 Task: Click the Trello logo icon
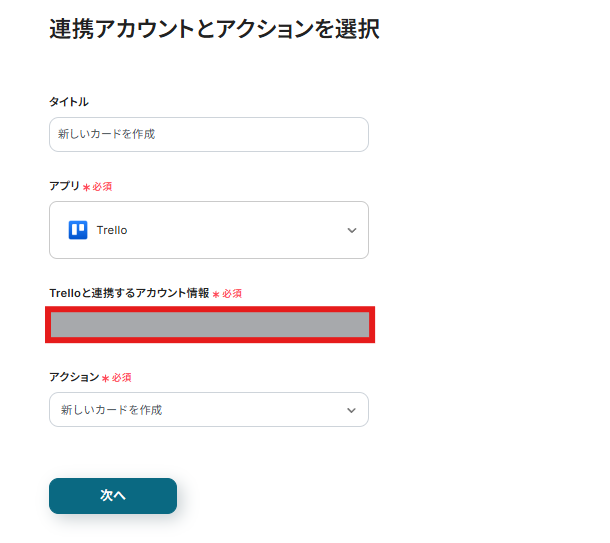coord(78,230)
